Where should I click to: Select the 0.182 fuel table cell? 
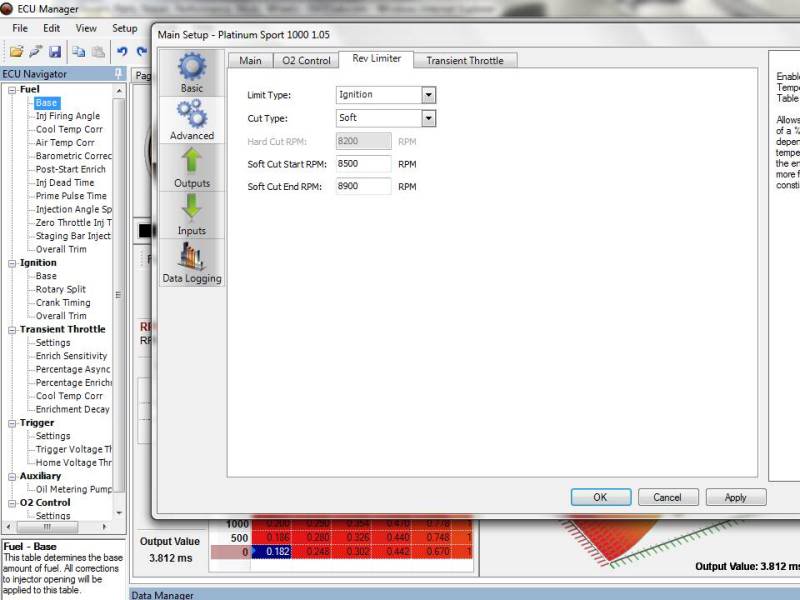coord(271,552)
